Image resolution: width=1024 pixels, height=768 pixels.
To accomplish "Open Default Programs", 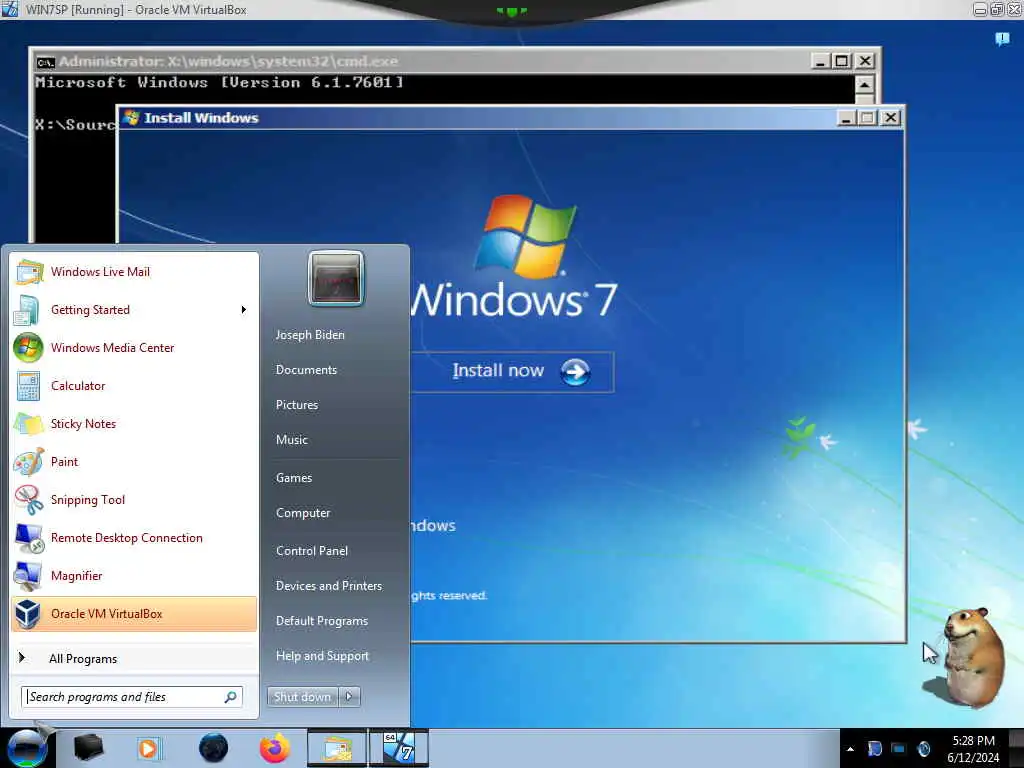I will [x=322, y=621].
